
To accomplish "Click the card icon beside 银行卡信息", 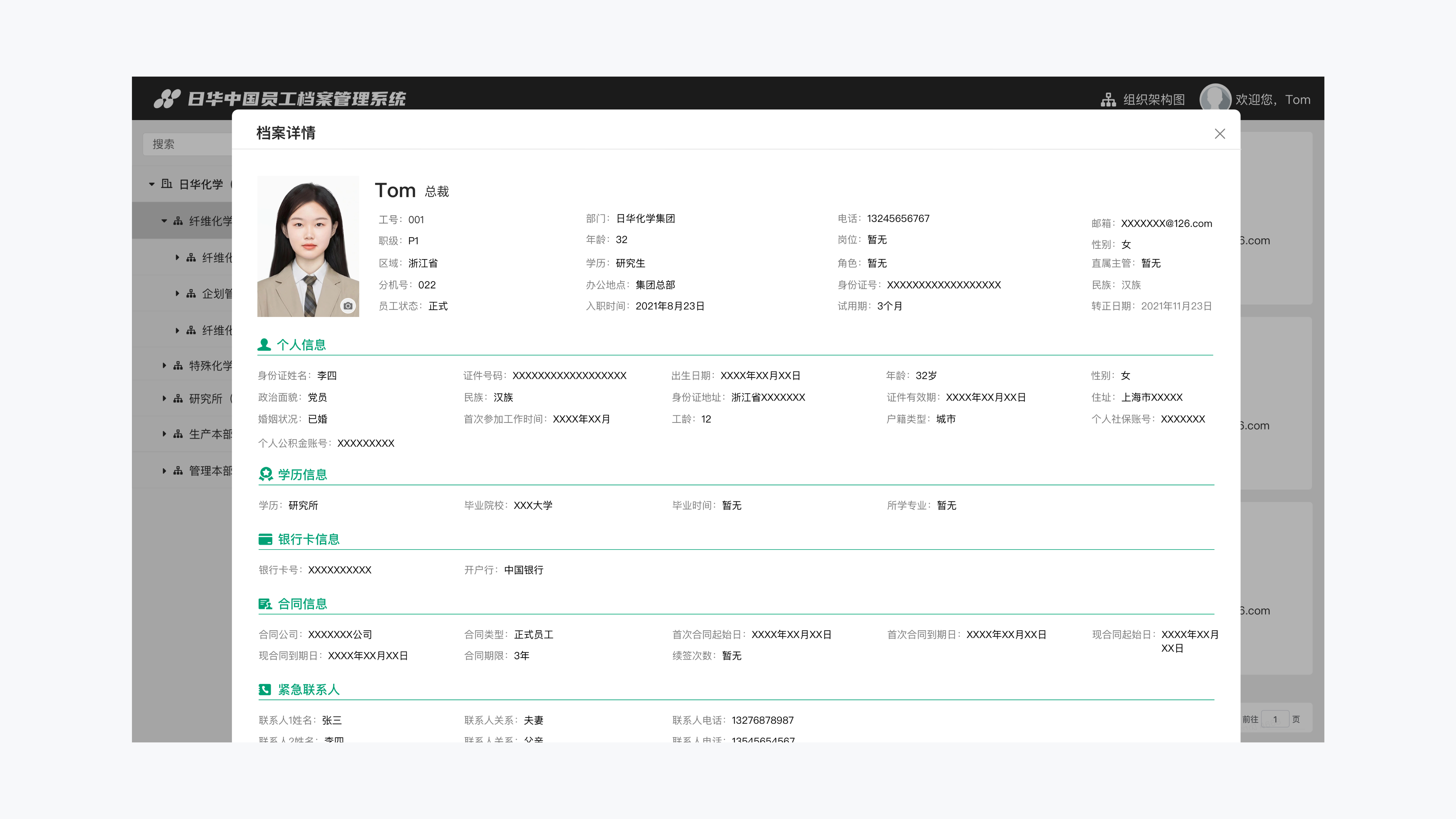I will pyautogui.click(x=265, y=539).
